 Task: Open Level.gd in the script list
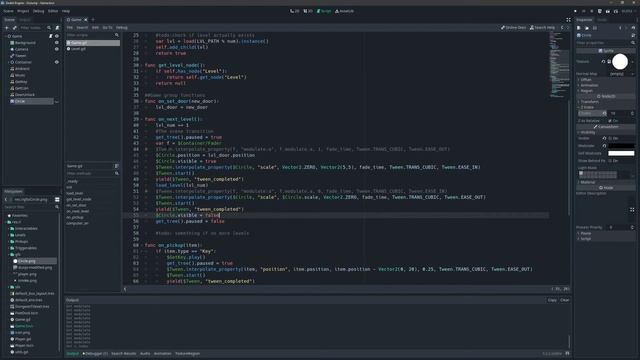point(93,49)
